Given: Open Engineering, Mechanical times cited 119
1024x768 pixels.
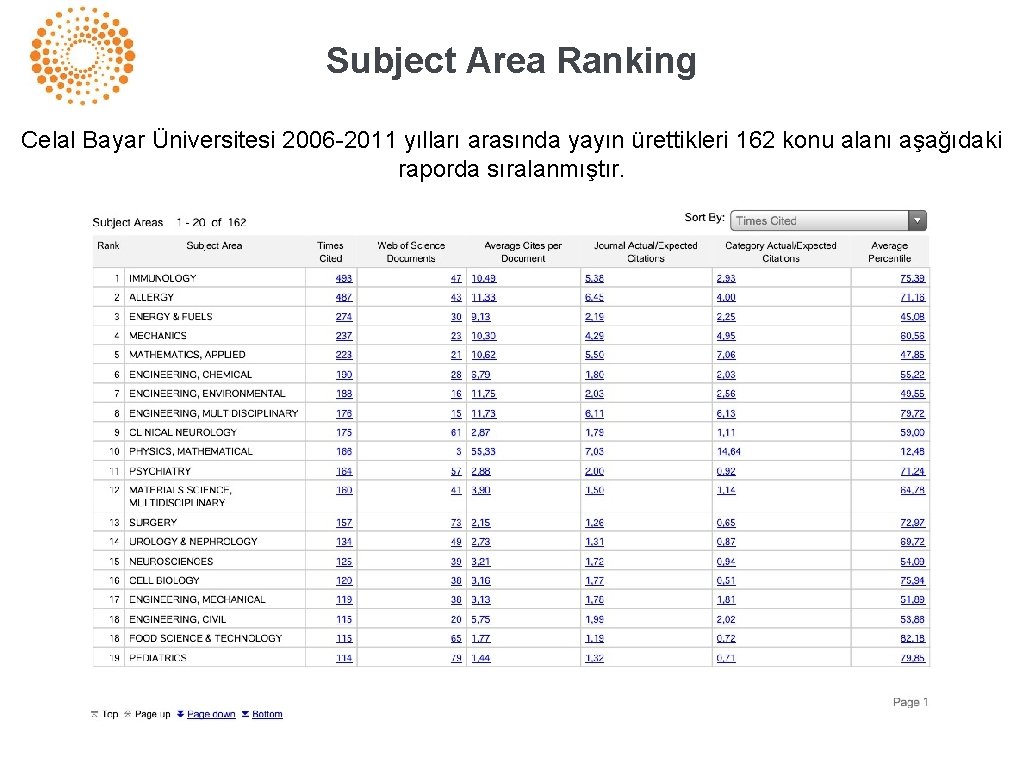Looking at the screenshot, I should 344,600.
